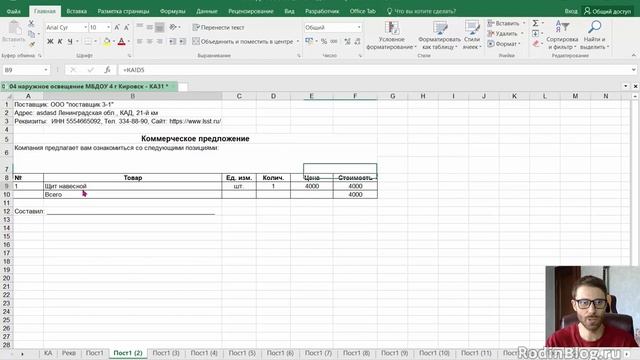Decrease decimal places icon
The height and width of the screenshot is (360, 640).
[x=358, y=41]
